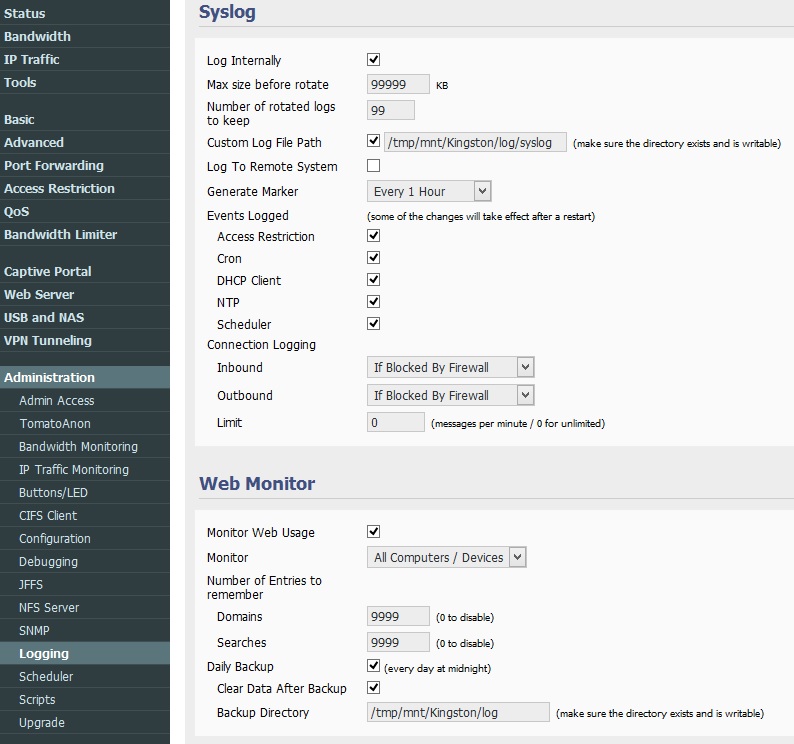Screen dimensions: 794x744
Task: Open the Captive Portal section
Action: [x=85, y=271]
